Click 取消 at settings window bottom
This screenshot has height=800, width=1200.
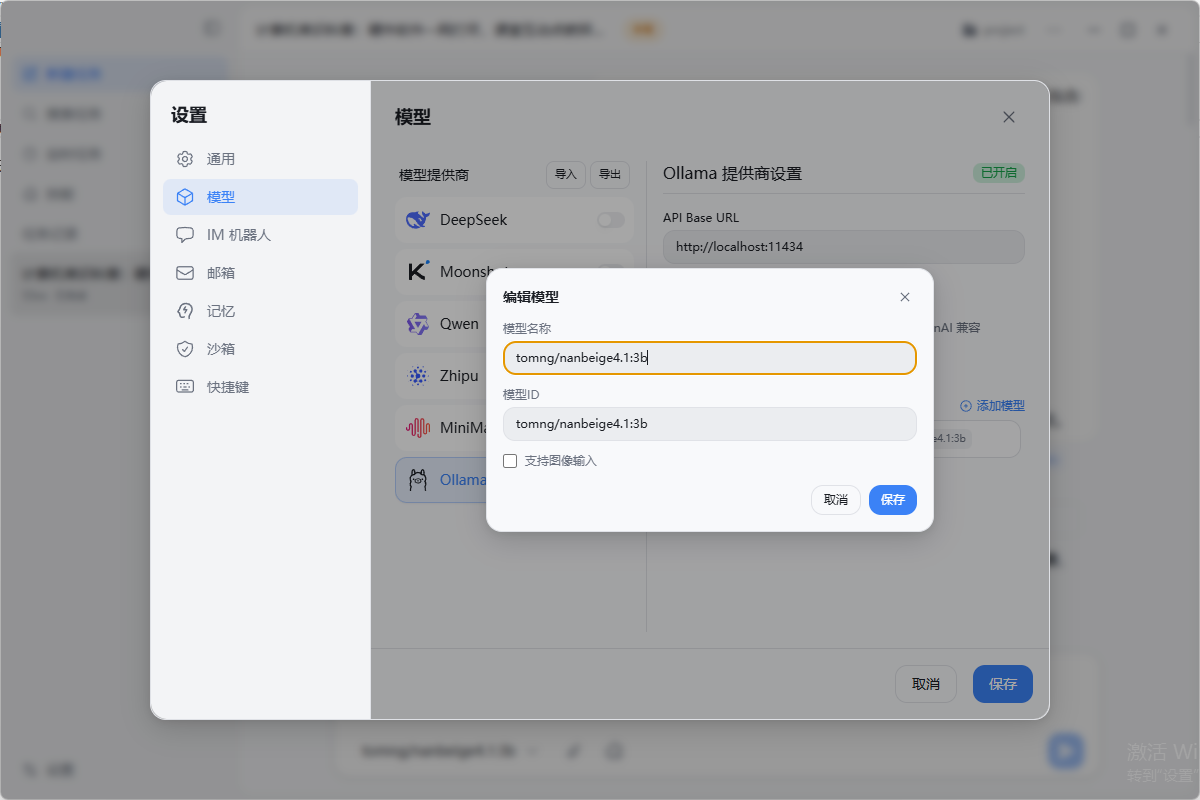pyautogui.click(x=926, y=684)
